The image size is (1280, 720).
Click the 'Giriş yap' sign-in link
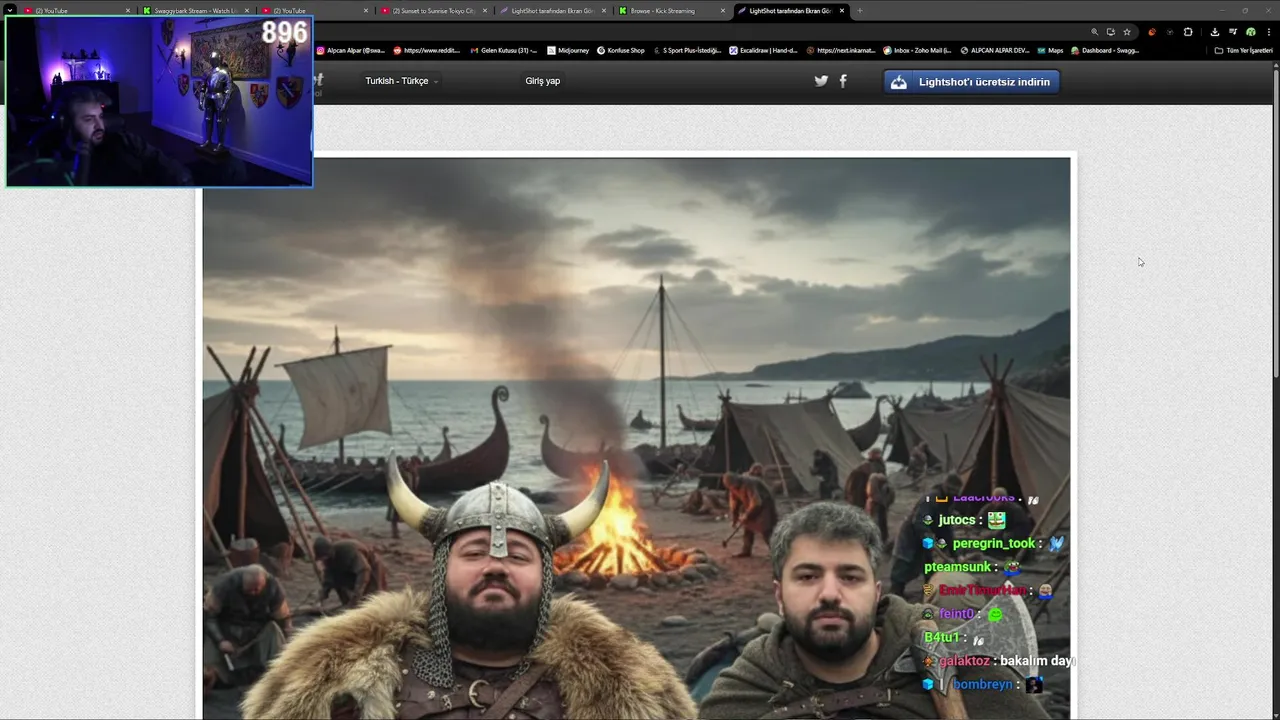[543, 81]
